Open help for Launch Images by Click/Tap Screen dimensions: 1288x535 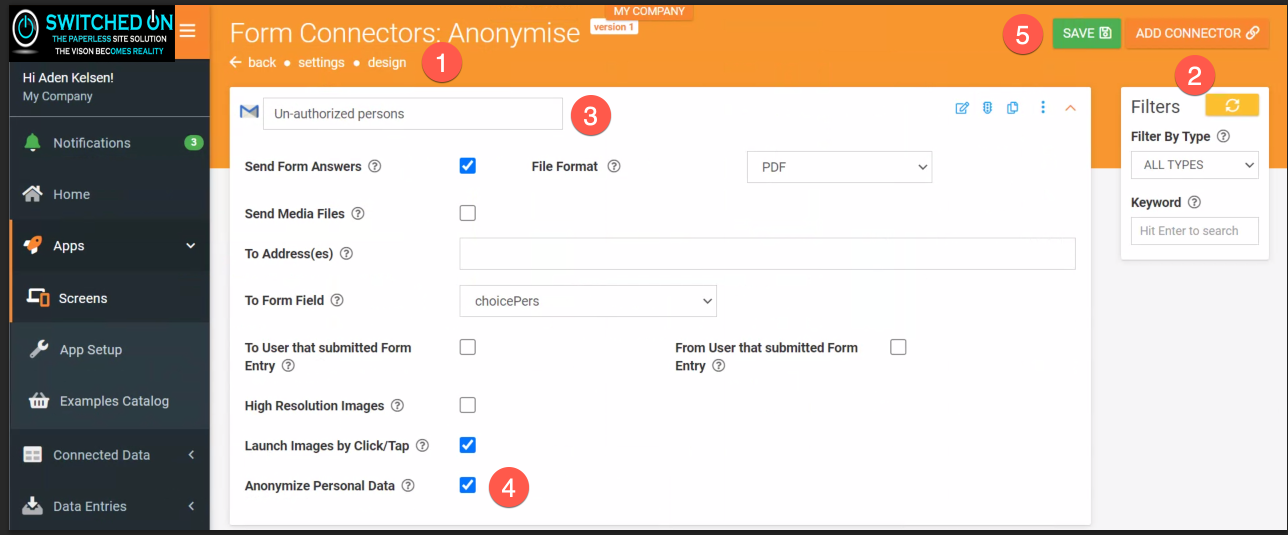pos(422,445)
